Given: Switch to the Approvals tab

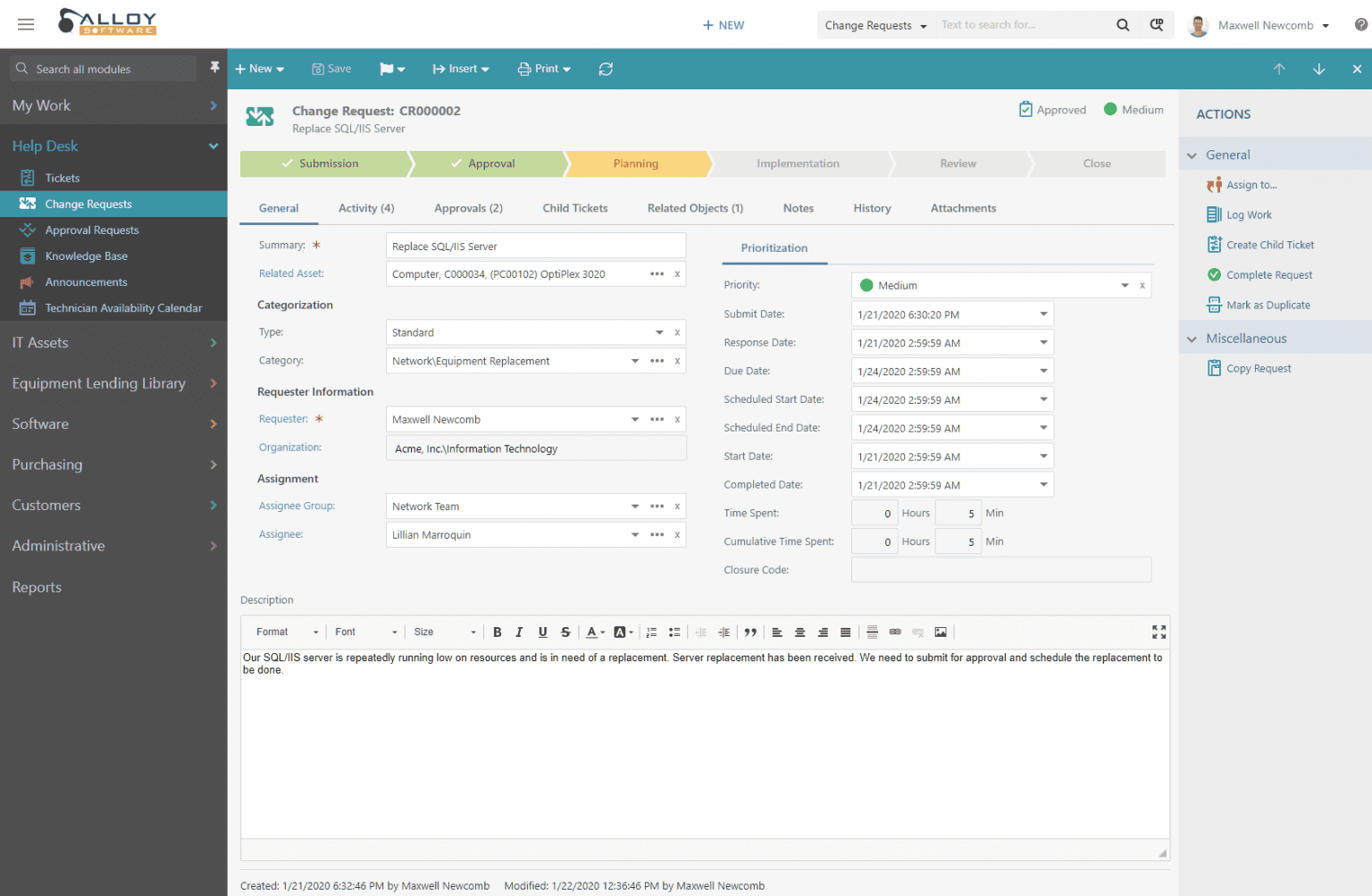Looking at the screenshot, I should 468,207.
